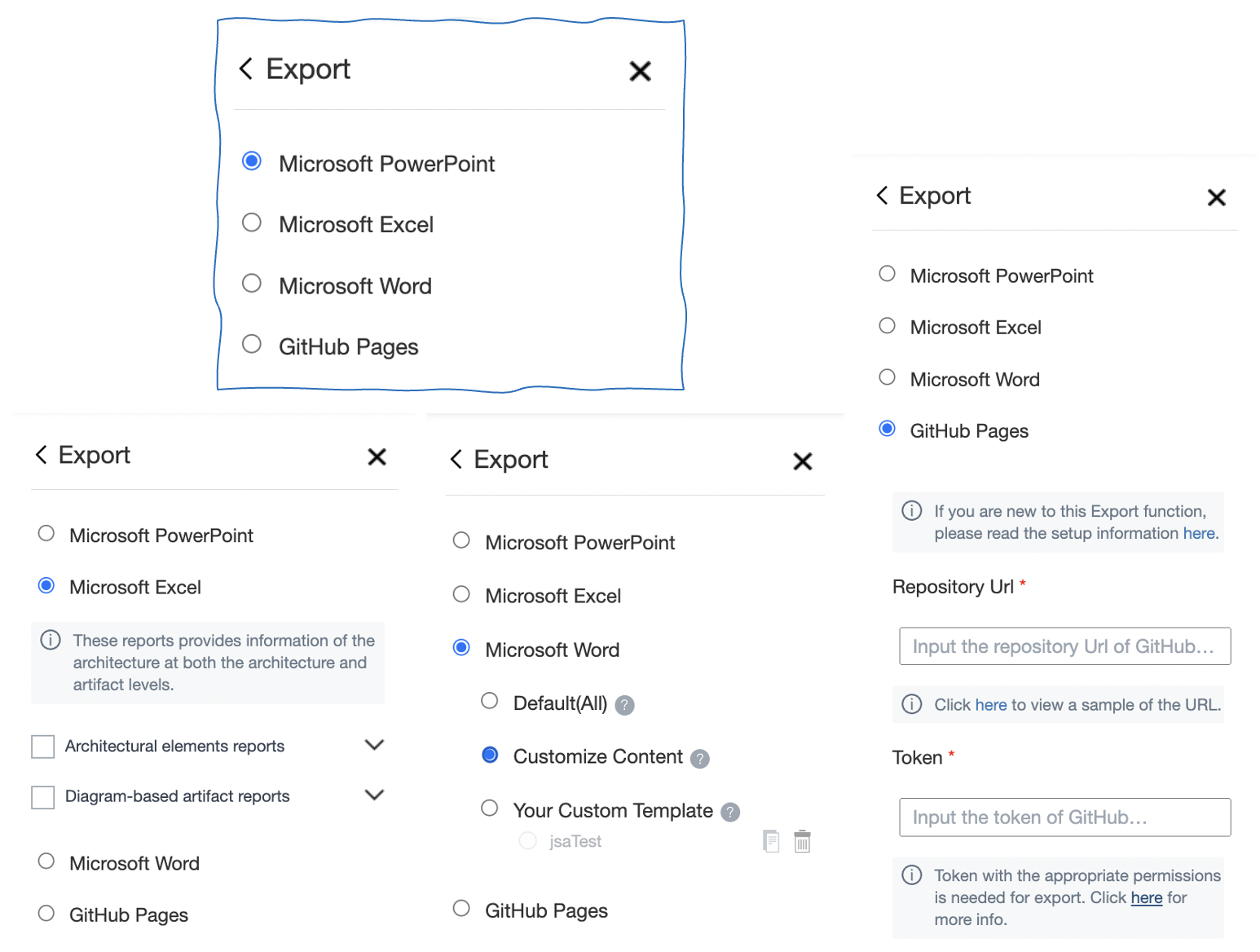The height and width of the screenshot is (952, 1260).
Task: Click the info icon beside 'Token with the appropriate permissions'
Action: click(x=912, y=875)
